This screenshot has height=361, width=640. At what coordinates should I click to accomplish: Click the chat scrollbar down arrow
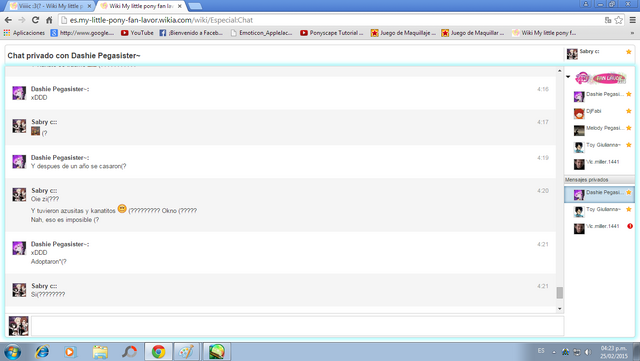point(560,309)
